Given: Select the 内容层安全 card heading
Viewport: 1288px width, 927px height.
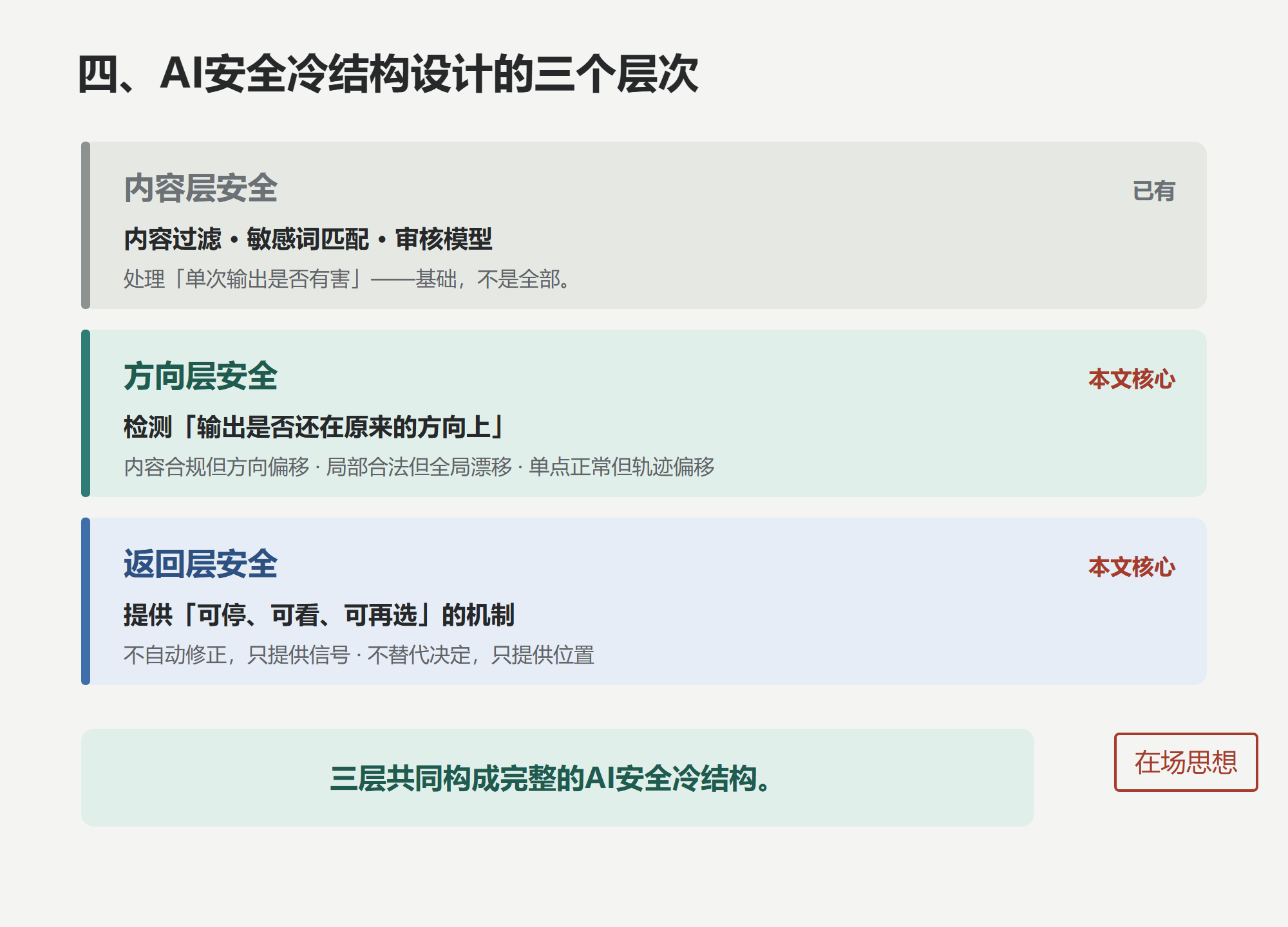Looking at the screenshot, I should 200,189.
